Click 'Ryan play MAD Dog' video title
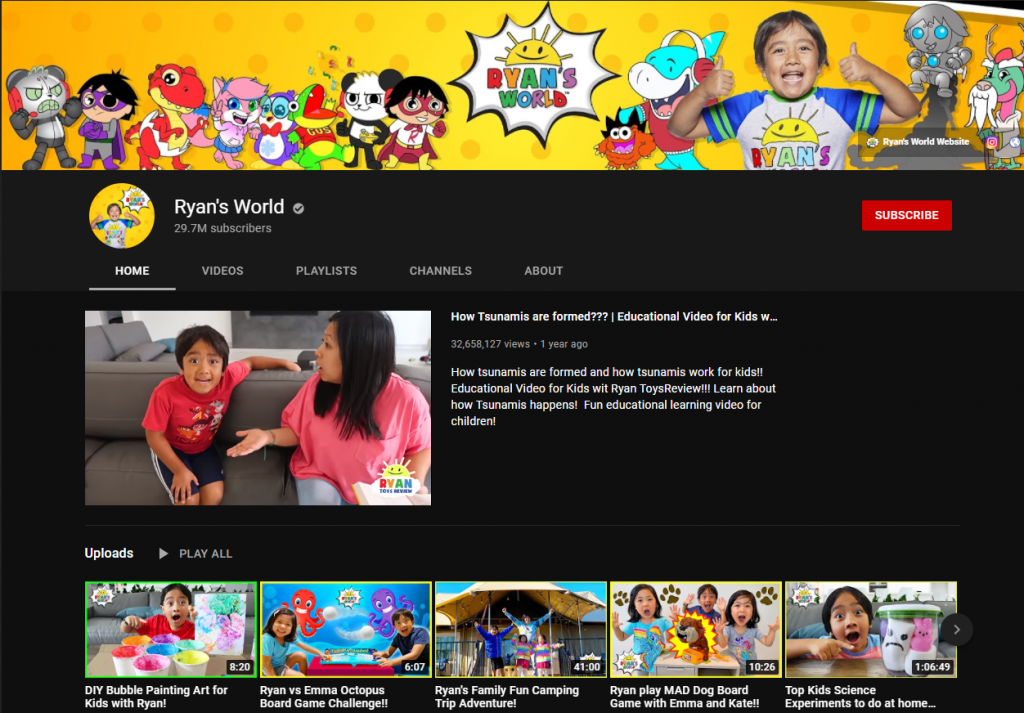This screenshot has height=713, width=1024. coord(684,697)
